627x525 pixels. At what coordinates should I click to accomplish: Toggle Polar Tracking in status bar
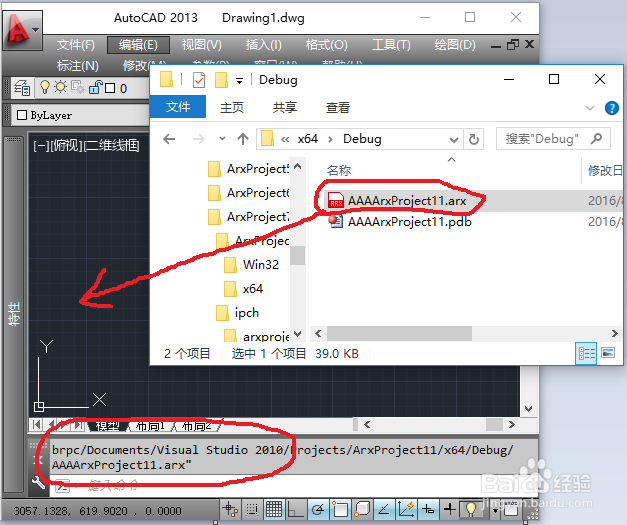tap(318, 509)
